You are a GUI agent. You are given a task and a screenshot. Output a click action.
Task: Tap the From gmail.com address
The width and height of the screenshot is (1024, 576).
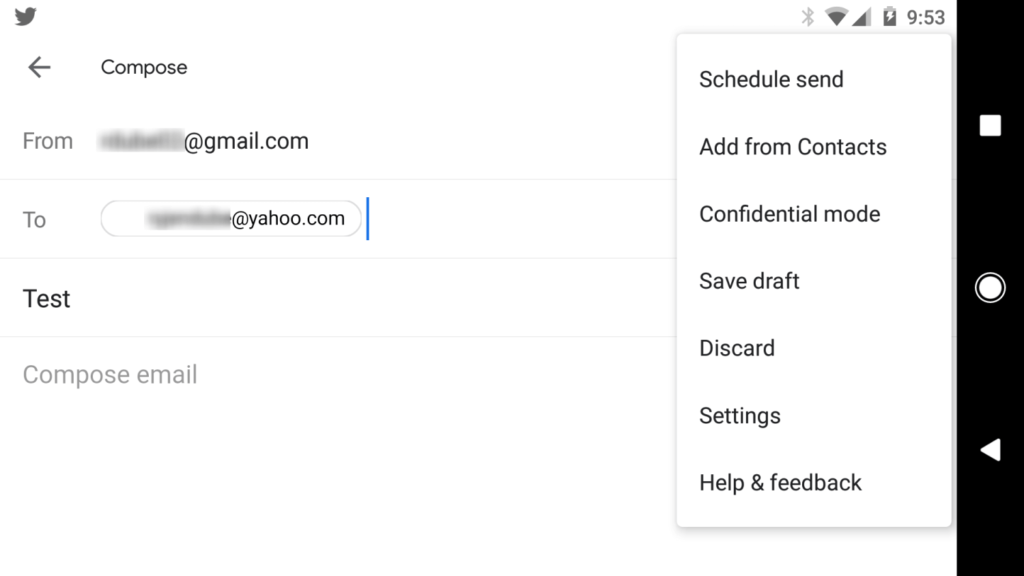[204, 141]
